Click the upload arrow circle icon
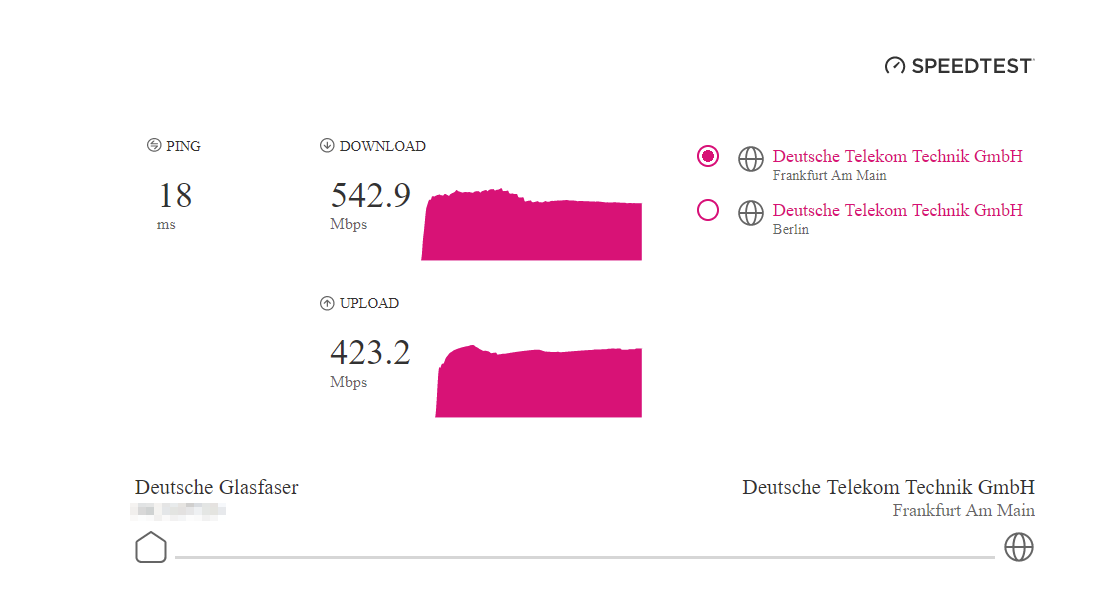The image size is (1102, 589). coord(327,303)
